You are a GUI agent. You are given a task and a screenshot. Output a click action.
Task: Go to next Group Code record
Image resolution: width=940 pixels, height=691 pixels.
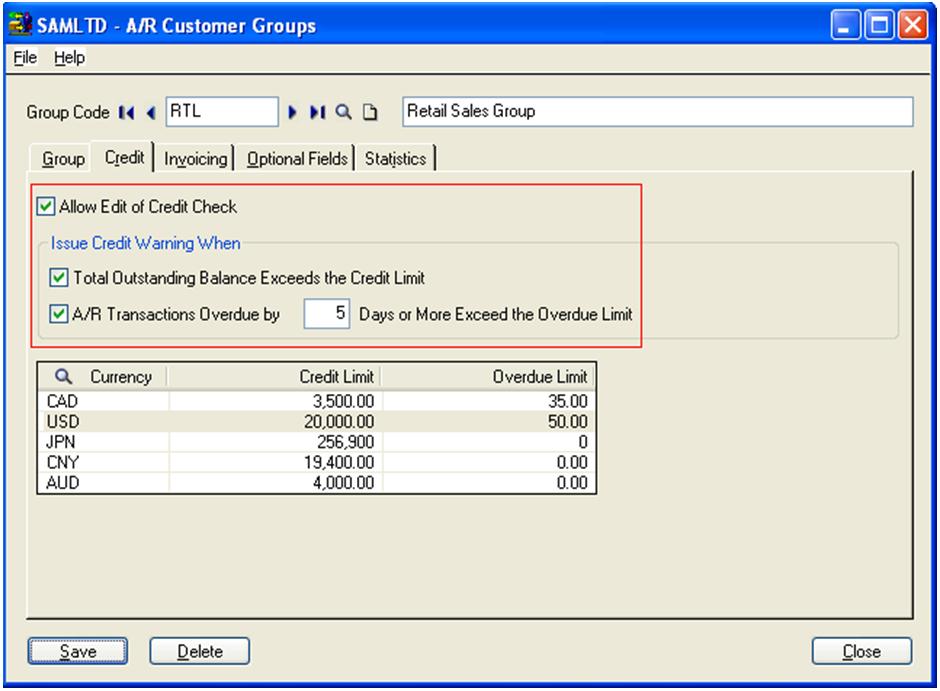pos(292,113)
